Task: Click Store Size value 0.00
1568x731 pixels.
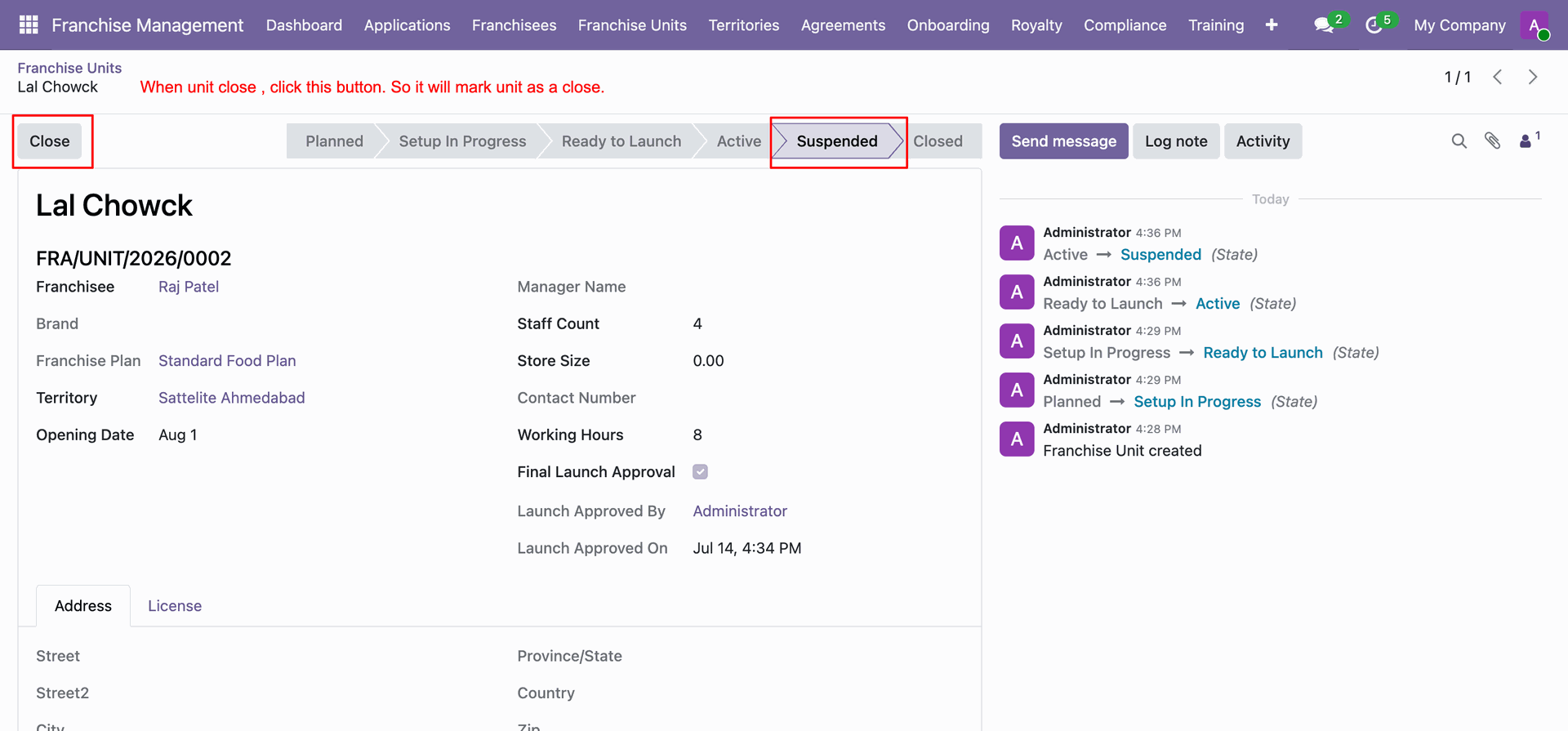Action: tap(708, 360)
